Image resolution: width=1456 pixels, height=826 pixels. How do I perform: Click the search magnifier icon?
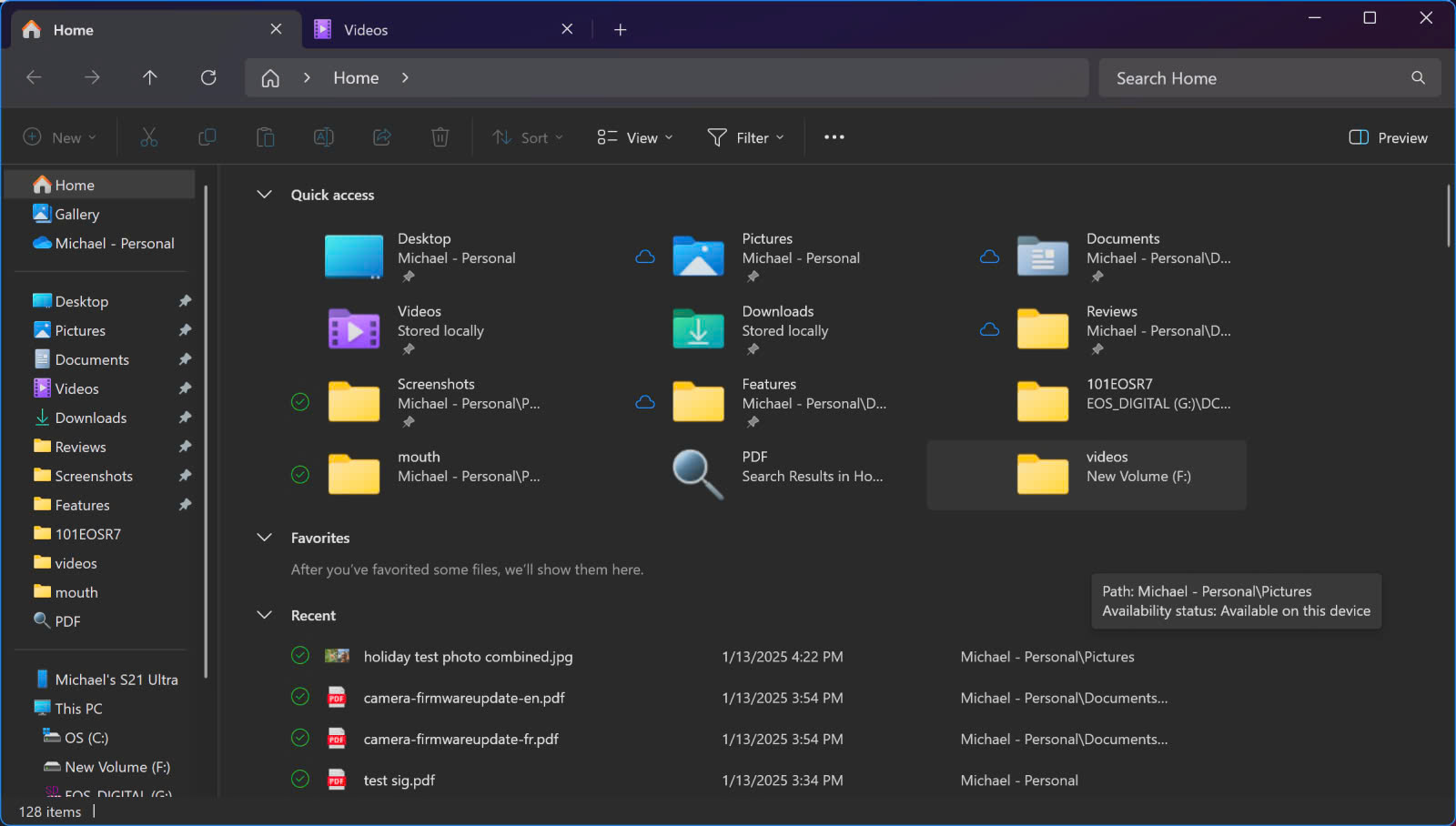[1418, 78]
